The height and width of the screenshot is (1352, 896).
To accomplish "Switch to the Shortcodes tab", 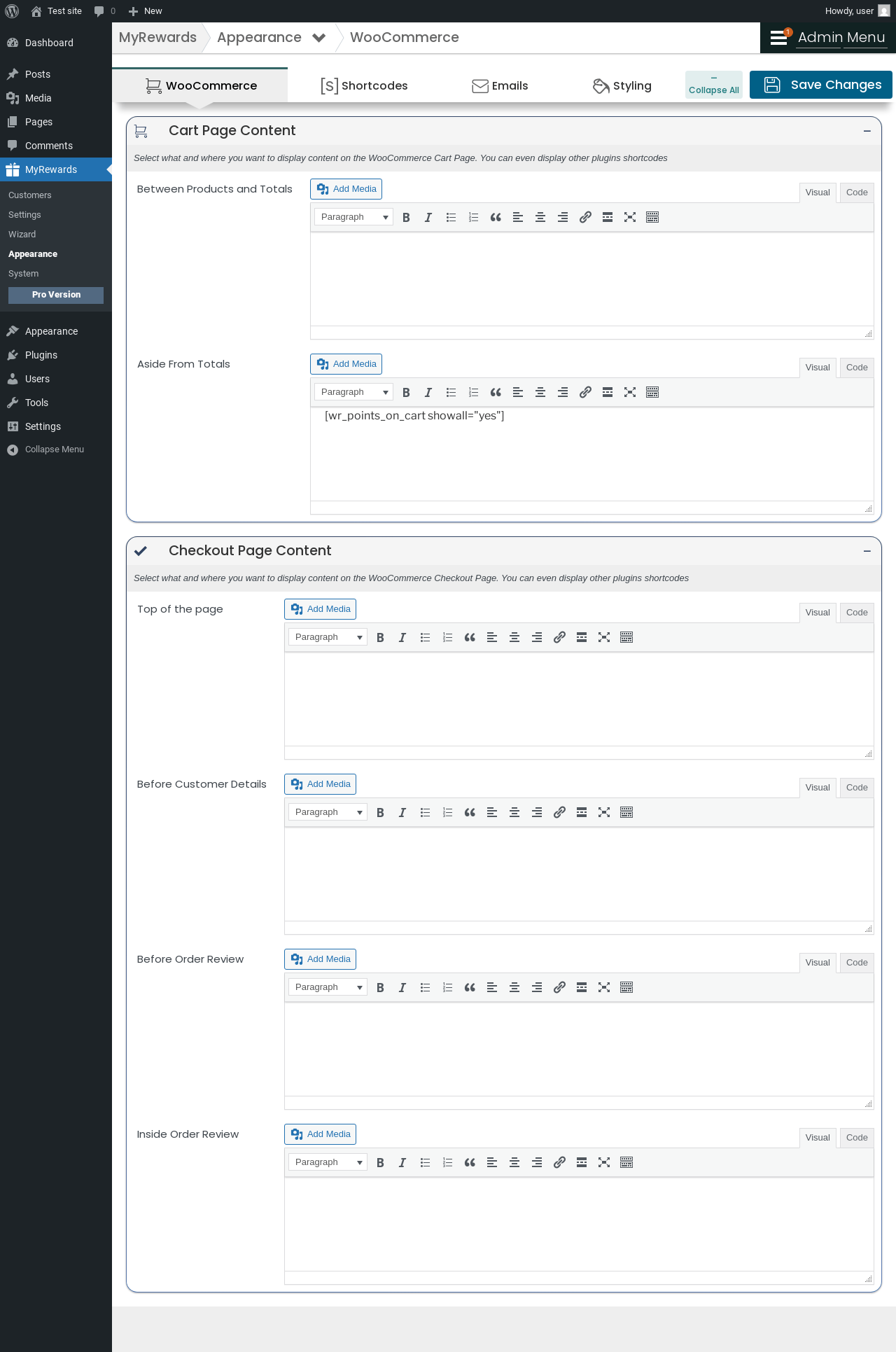I will [x=364, y=85].
